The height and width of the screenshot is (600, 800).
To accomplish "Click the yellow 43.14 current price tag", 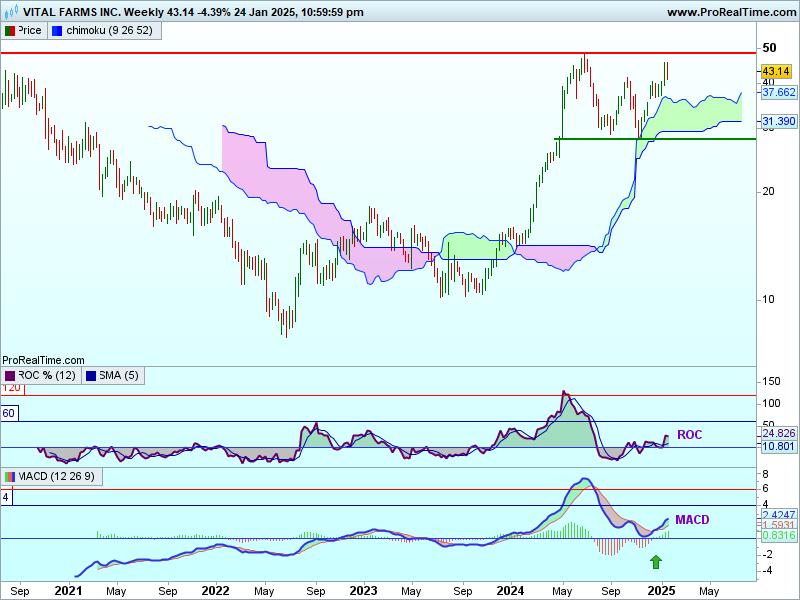I will (x=776, y=72).
